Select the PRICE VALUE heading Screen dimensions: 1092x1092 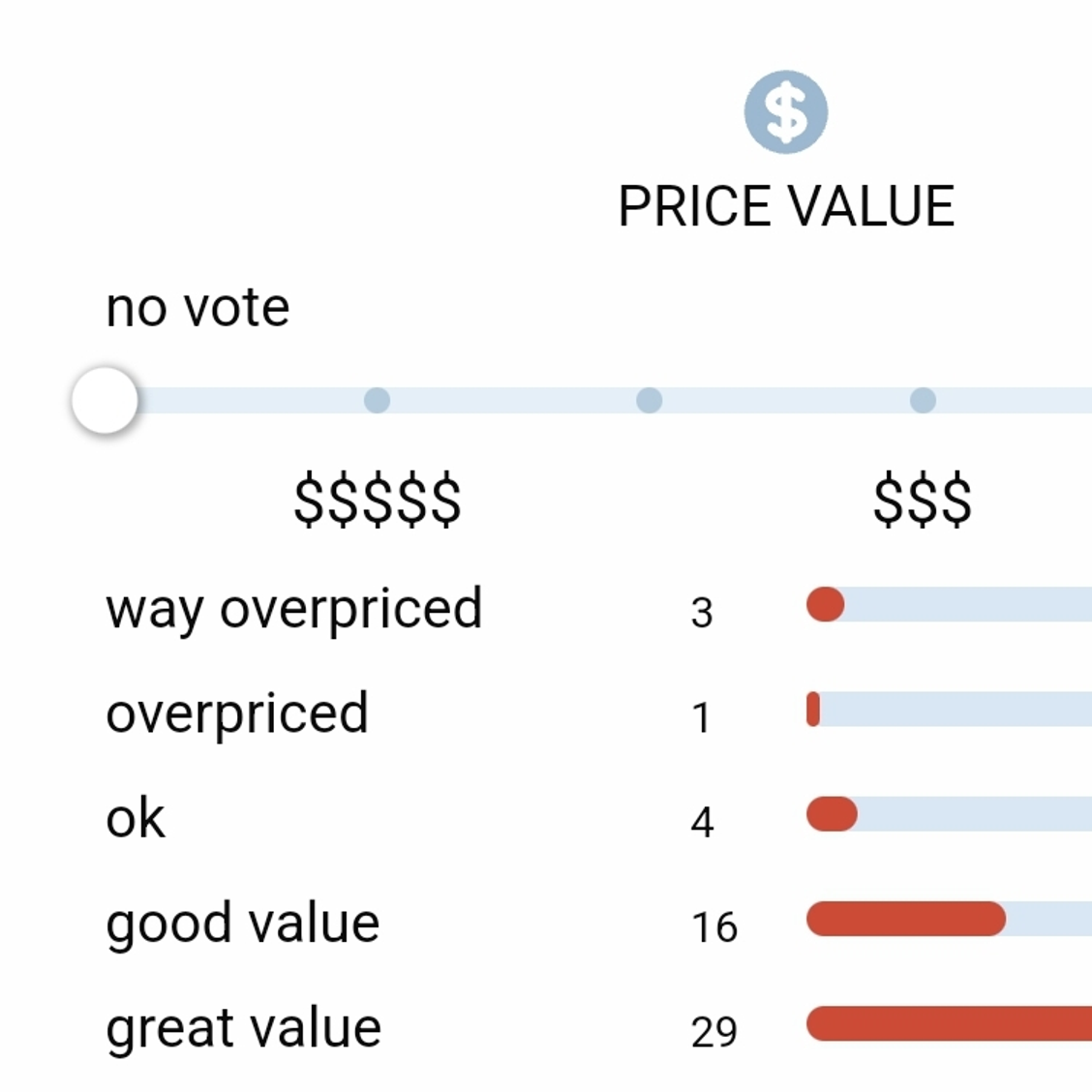(786, 206)
